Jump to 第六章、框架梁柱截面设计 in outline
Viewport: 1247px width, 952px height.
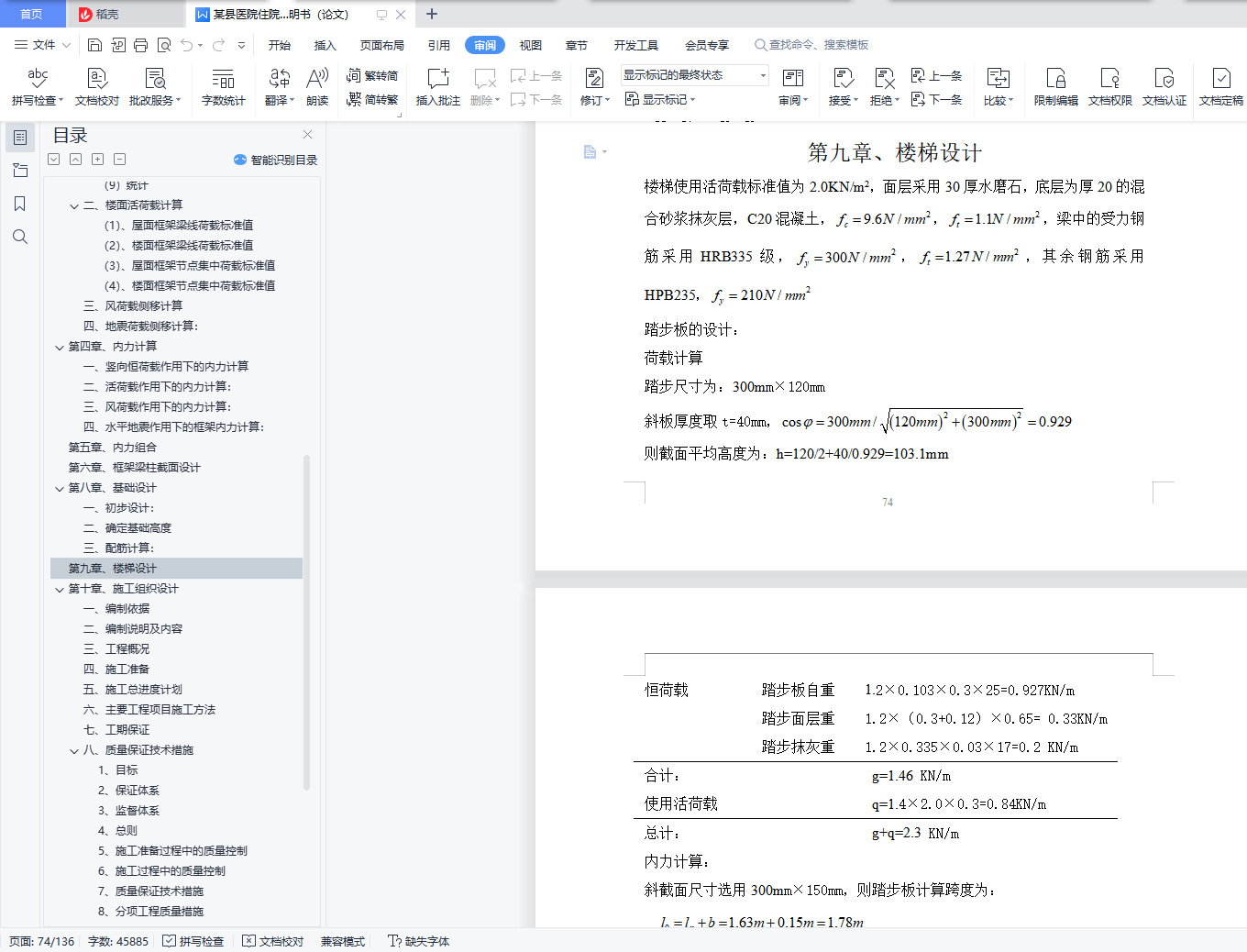tap(135, 468)
